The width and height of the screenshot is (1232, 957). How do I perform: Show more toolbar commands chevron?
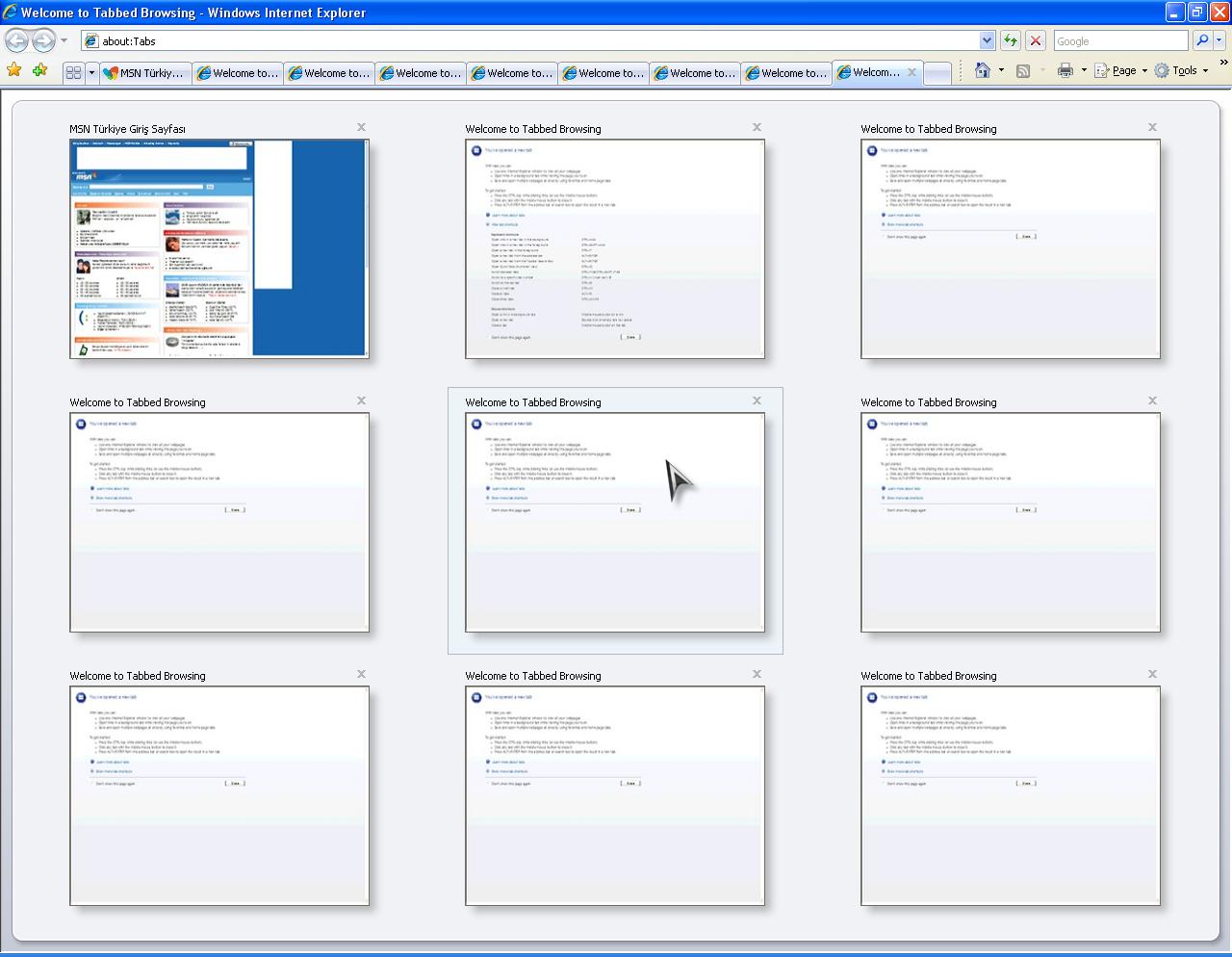[1223, 63]
